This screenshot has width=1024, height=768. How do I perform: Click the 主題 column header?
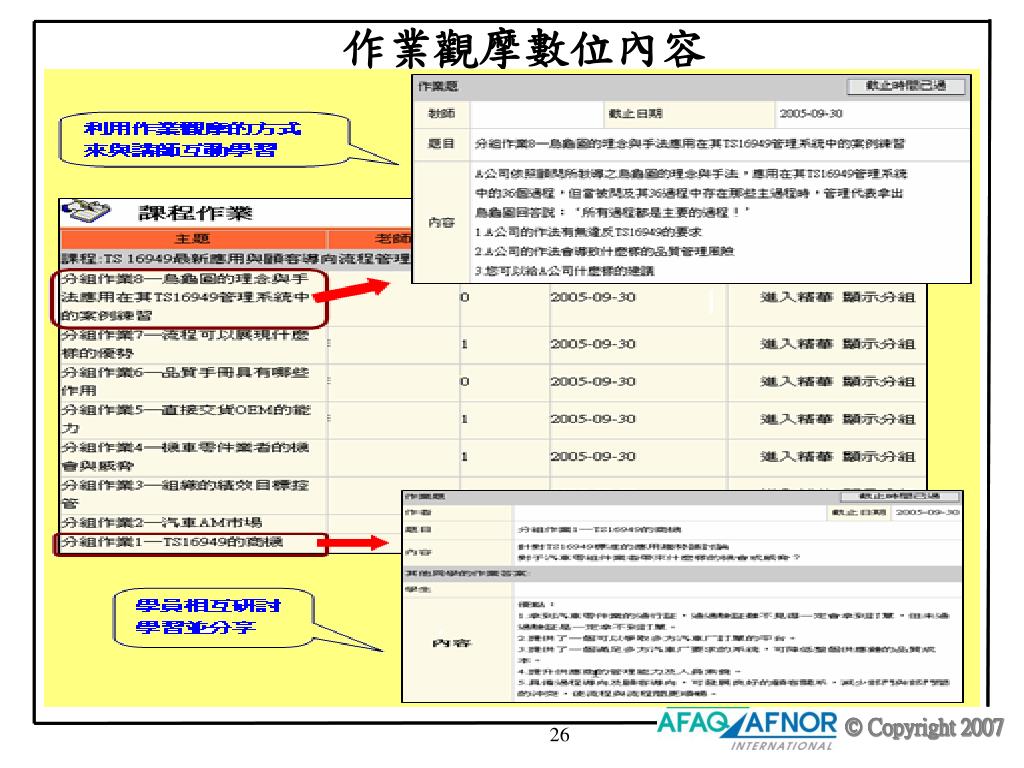point(193,238)
